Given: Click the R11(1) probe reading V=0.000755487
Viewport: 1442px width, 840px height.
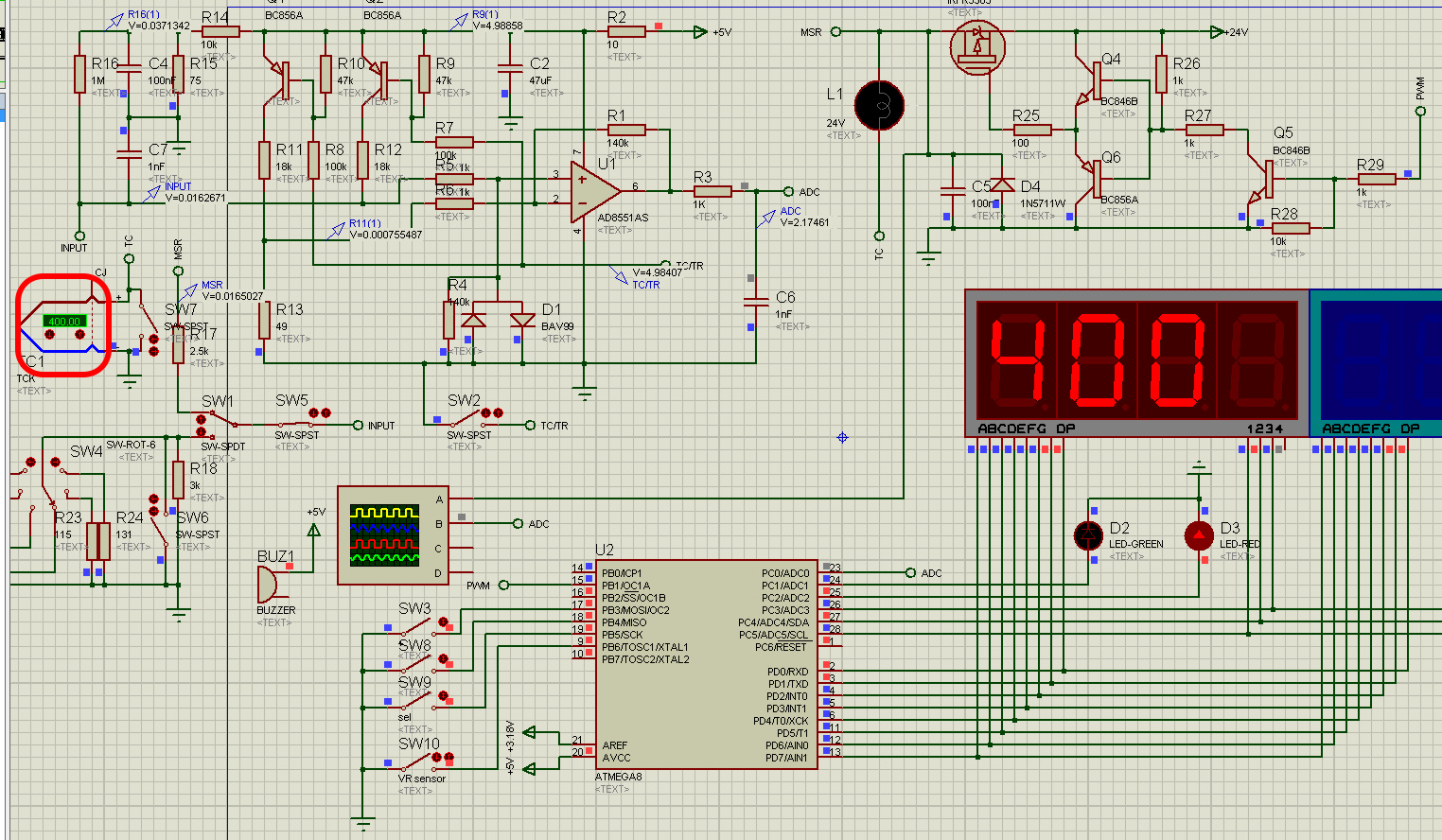Looking at the screenshot, I should click(x=376, y=229).
